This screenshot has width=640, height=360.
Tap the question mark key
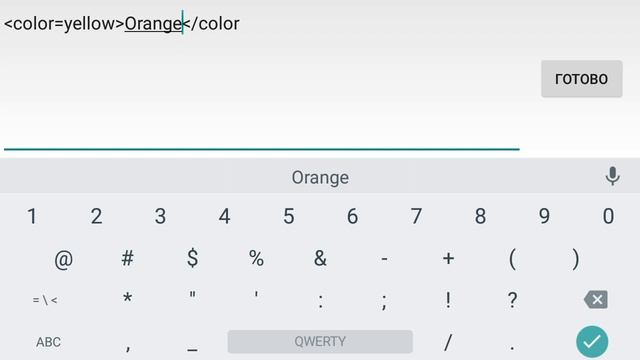coord(512,300)
